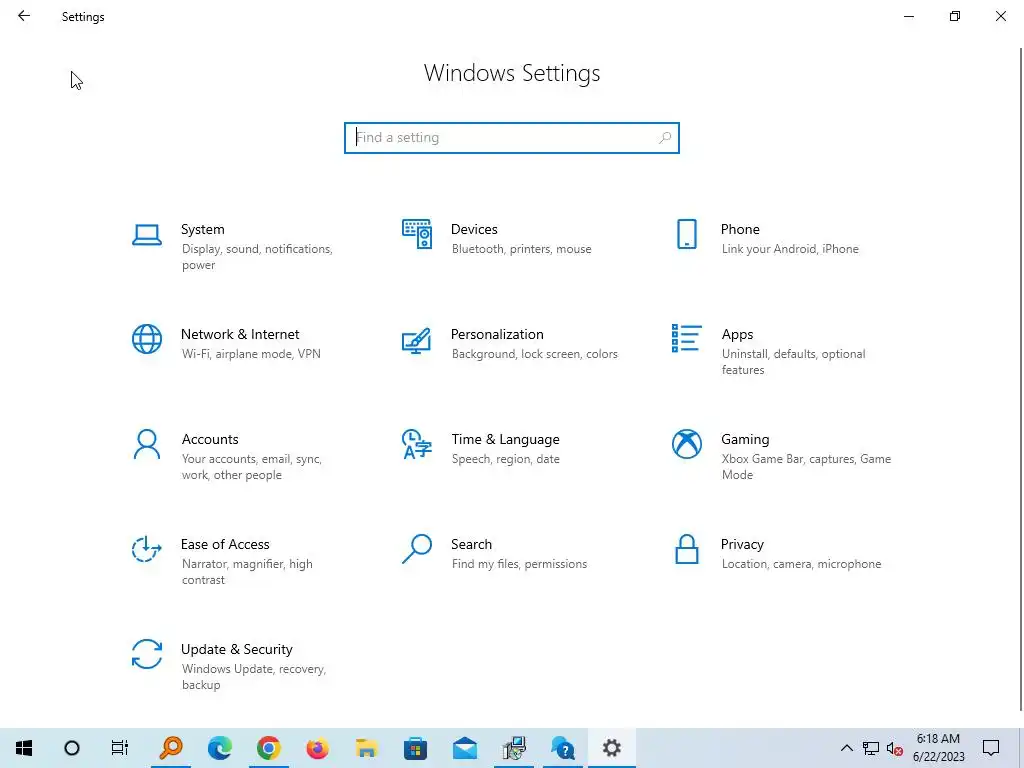Select the Update & Security title text
Image resolution: width=1024 pixels, height=768 pixels.
click(x=236, y=649)
